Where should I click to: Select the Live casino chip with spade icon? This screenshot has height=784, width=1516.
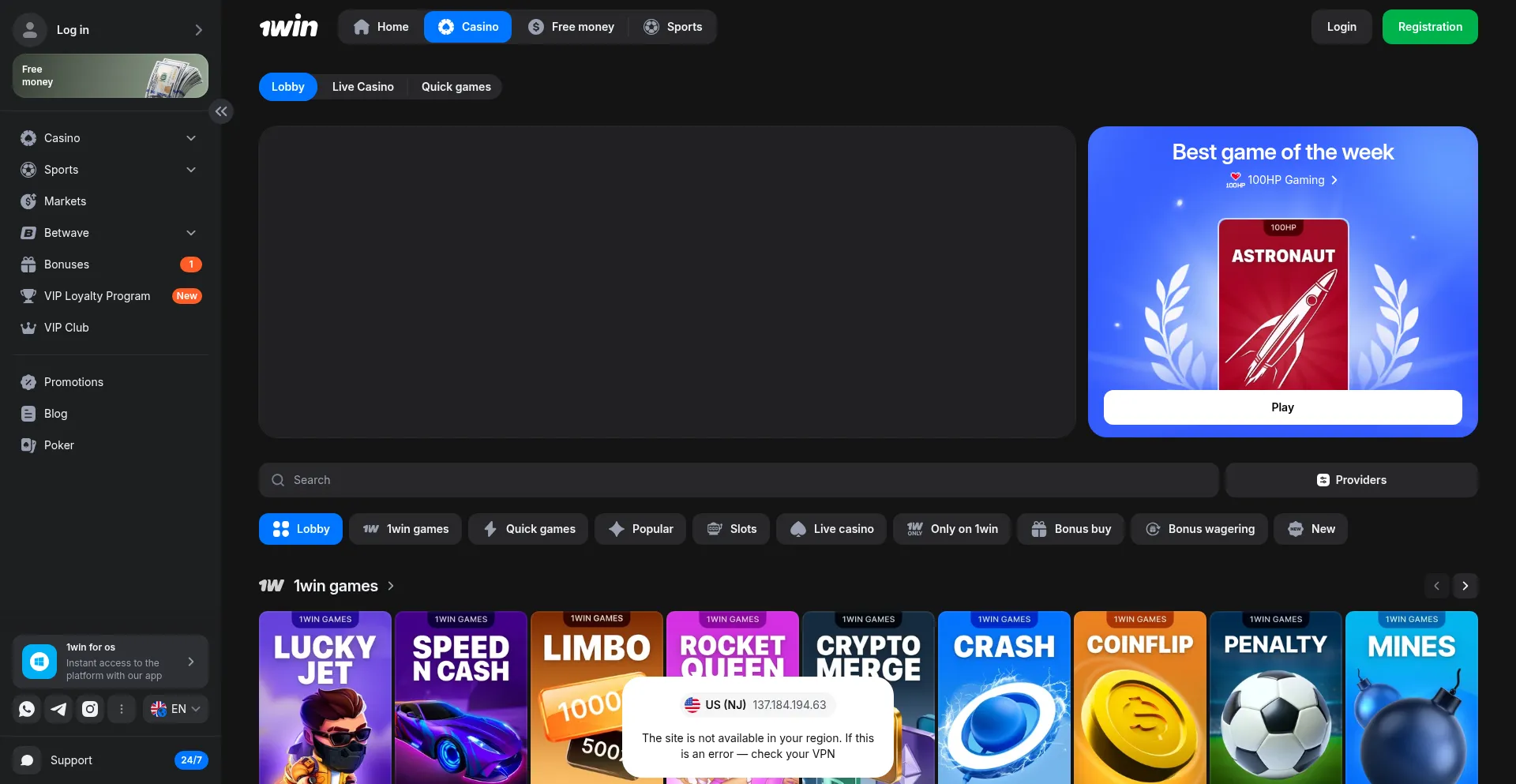tap(831, 529)
